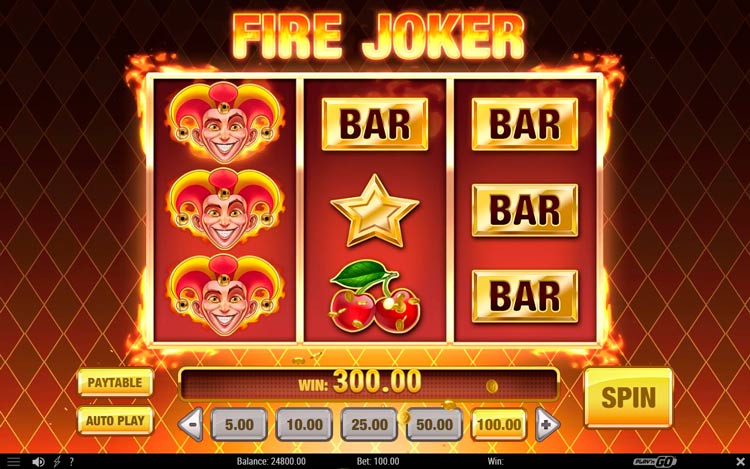750x469 pixels.
Task: Select the 10.00 bet value
Action: (x=304, y=425)
